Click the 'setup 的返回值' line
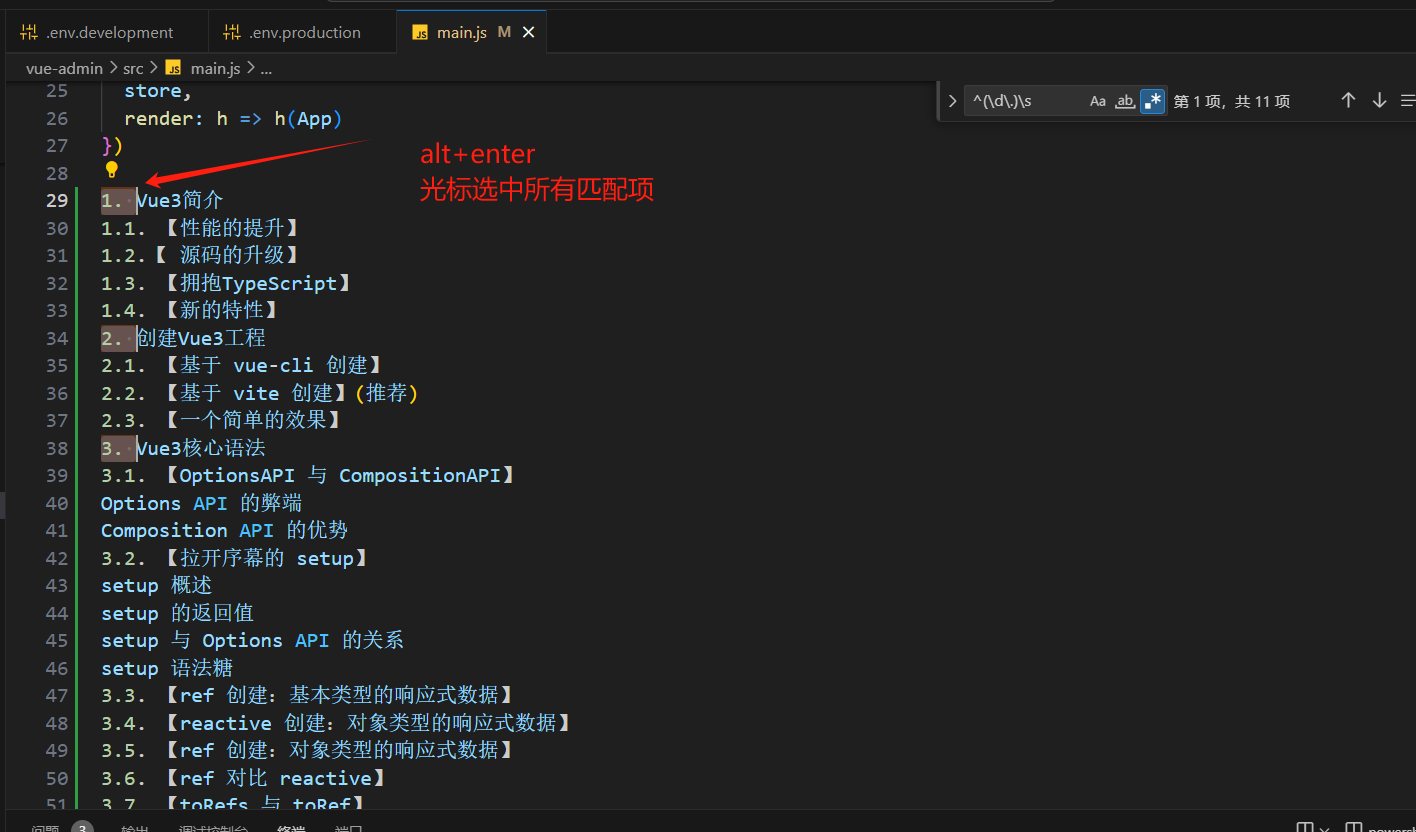 click(x=178, y=613)
